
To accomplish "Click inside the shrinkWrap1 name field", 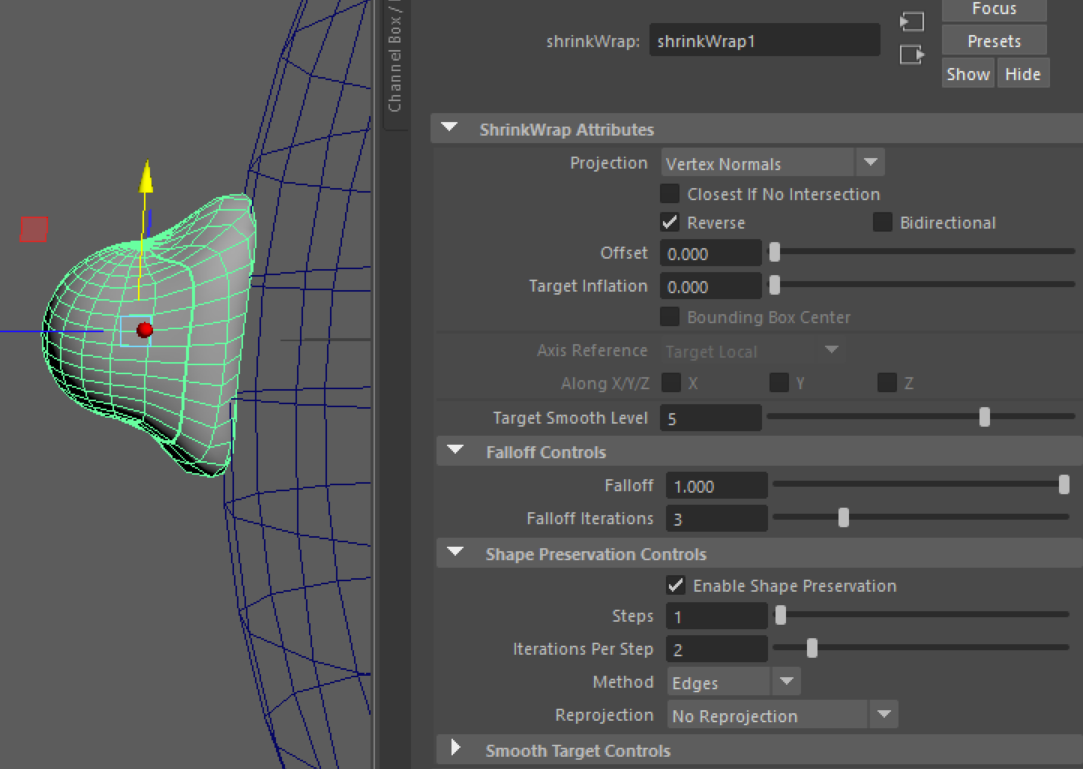I will click(x=764, y=40).
